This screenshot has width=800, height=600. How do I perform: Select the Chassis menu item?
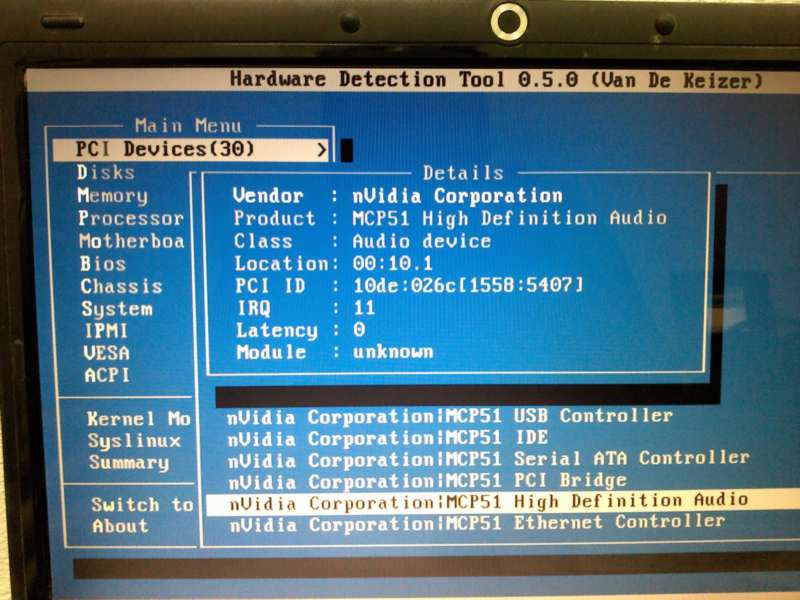coord(121,287)
